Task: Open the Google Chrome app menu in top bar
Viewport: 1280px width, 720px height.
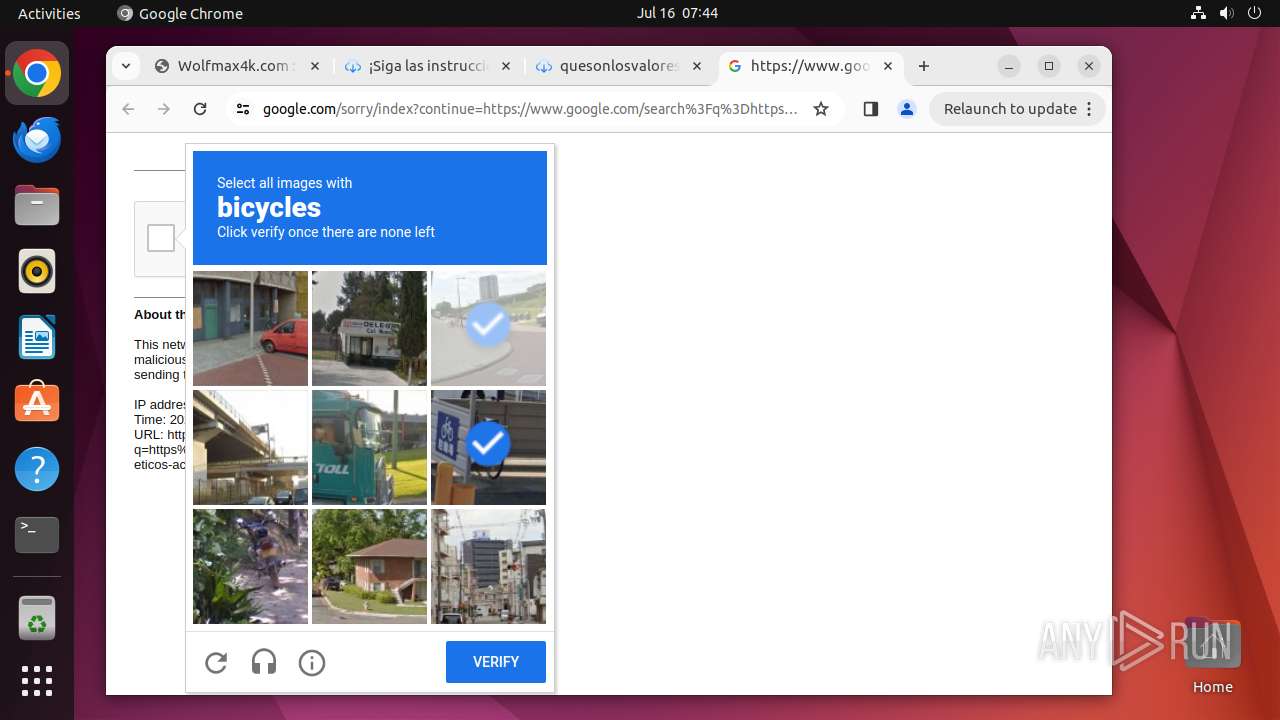Action: coord(180,13)
